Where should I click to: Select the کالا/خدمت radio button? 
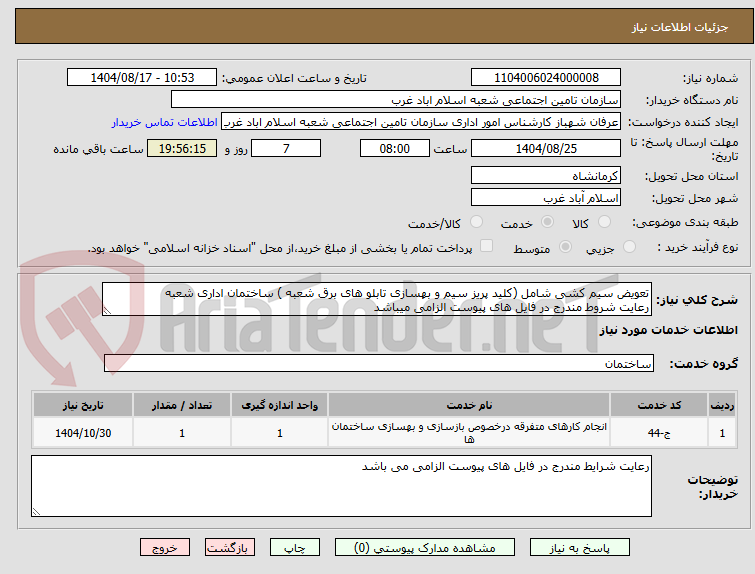click(x=476, y=222)
